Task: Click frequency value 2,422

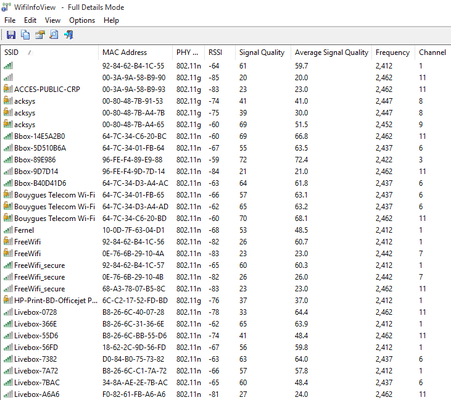Action: (384, 159)
